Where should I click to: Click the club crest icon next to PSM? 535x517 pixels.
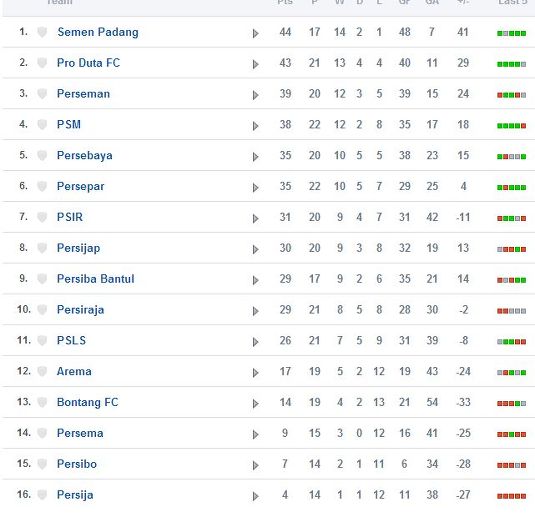(x=42, y=125)
